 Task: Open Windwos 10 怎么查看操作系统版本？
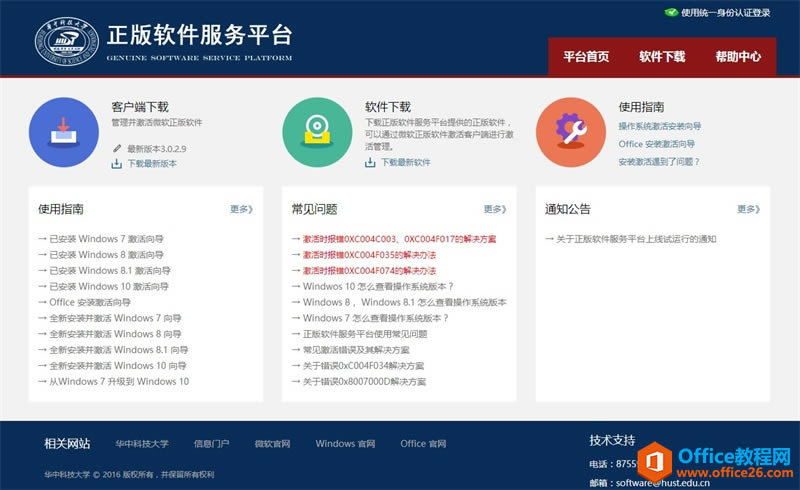coord(378,286)
